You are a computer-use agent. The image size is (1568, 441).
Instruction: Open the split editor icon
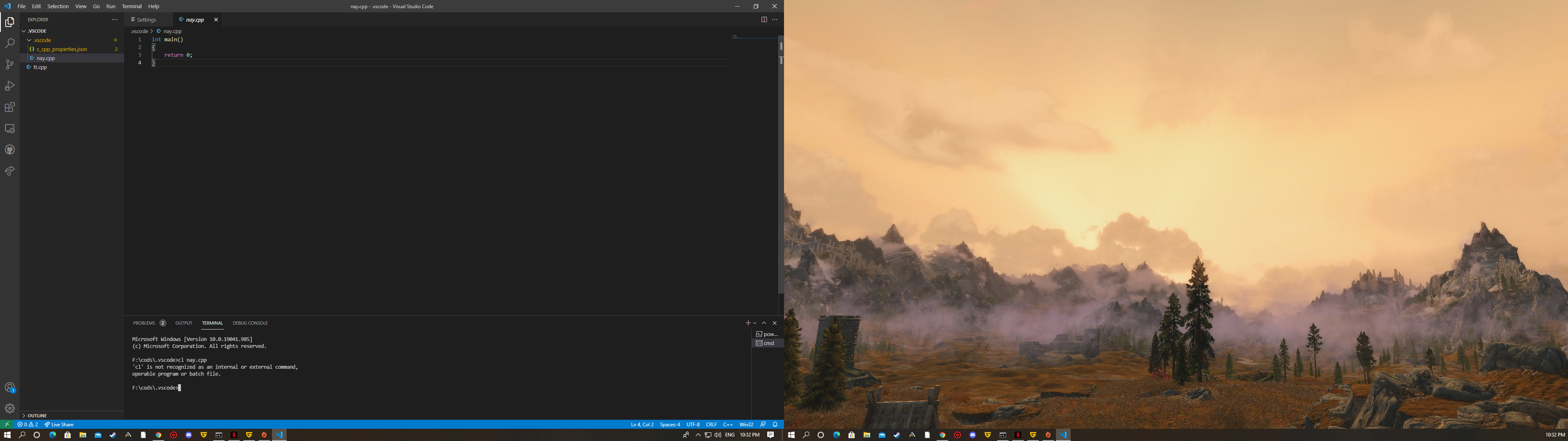[764, 20]
